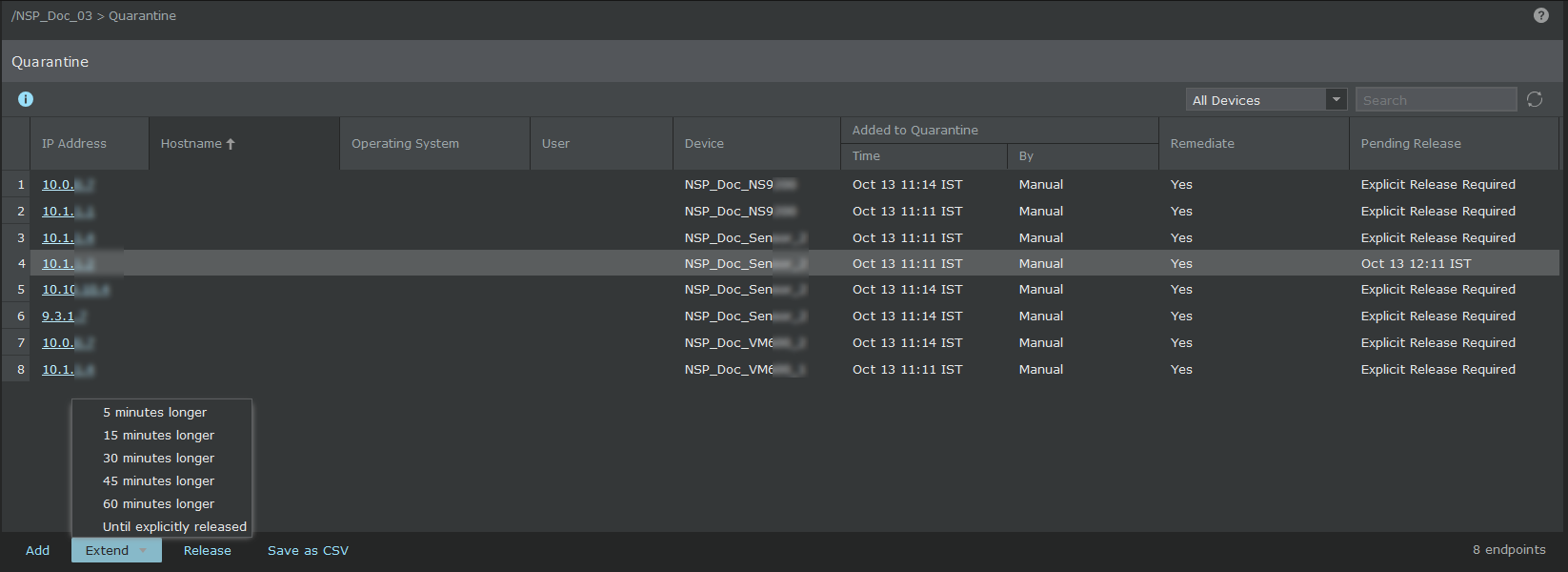Select Until explicitly released option
The width and height of the screenshot is (1568, 572).
click(x=174, y=526)
